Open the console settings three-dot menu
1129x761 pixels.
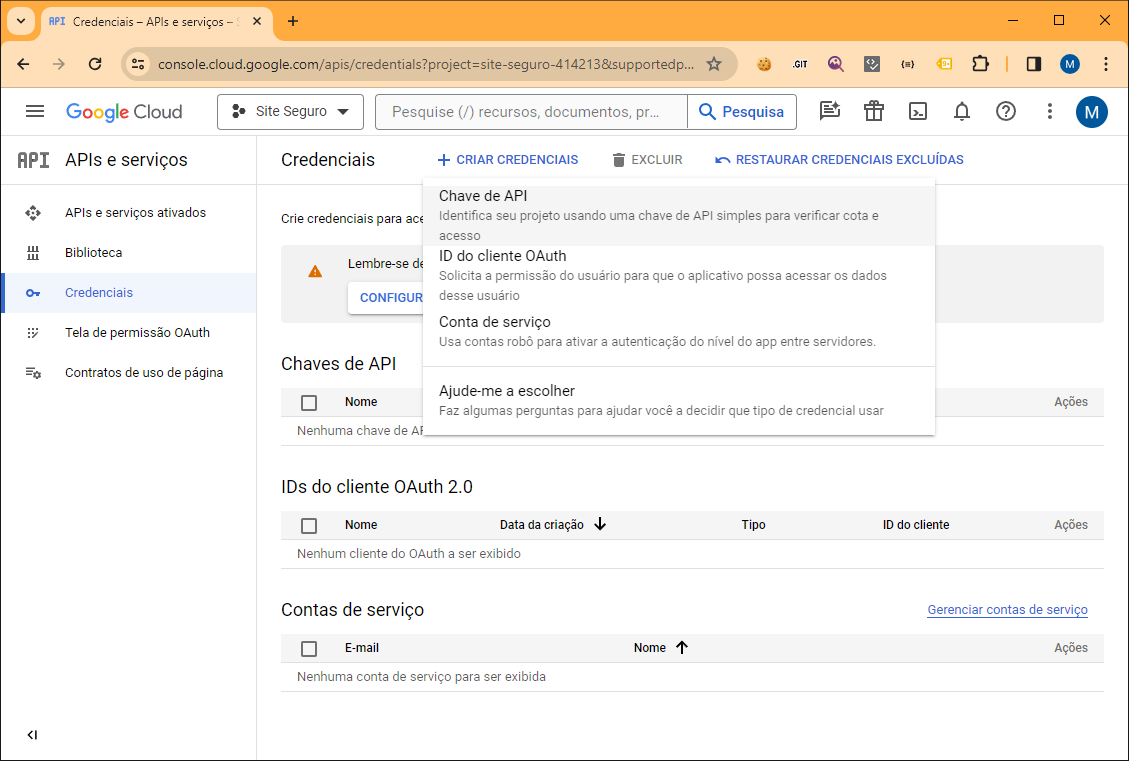[1050, 112]
